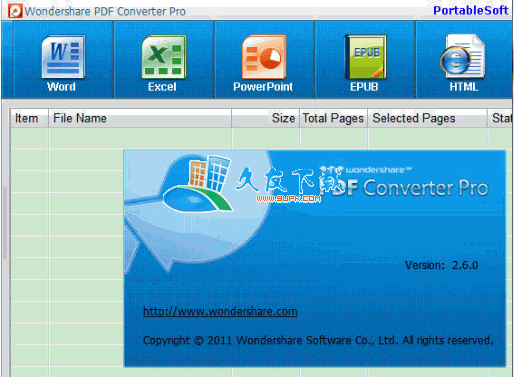Viewport: 514px width, 377px height.
Task: Click the Size column header
Action: click(x=265, y=118)
